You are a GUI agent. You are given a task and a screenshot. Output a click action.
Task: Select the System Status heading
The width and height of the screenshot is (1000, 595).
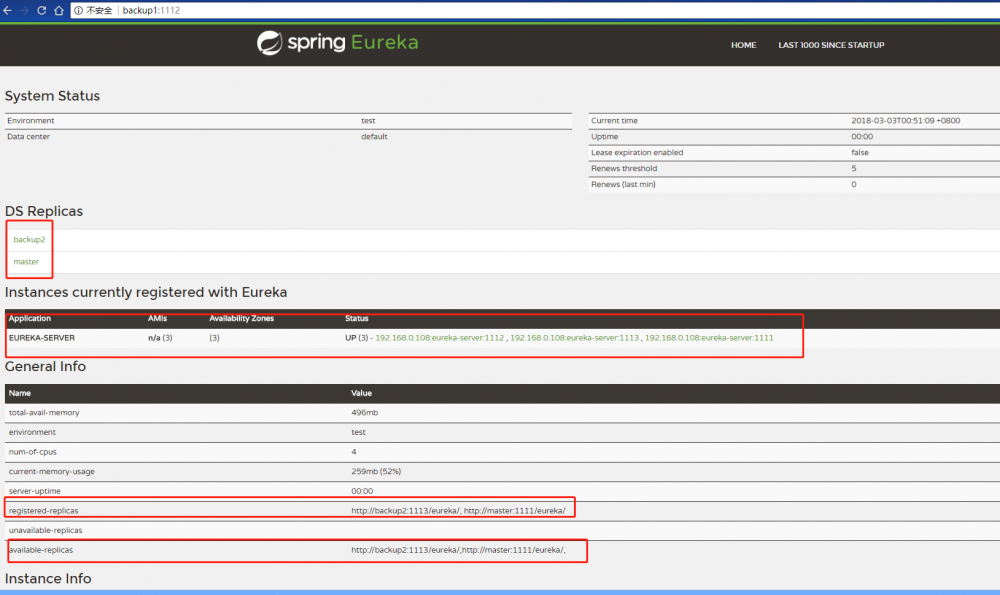click(x=52, y=96)
